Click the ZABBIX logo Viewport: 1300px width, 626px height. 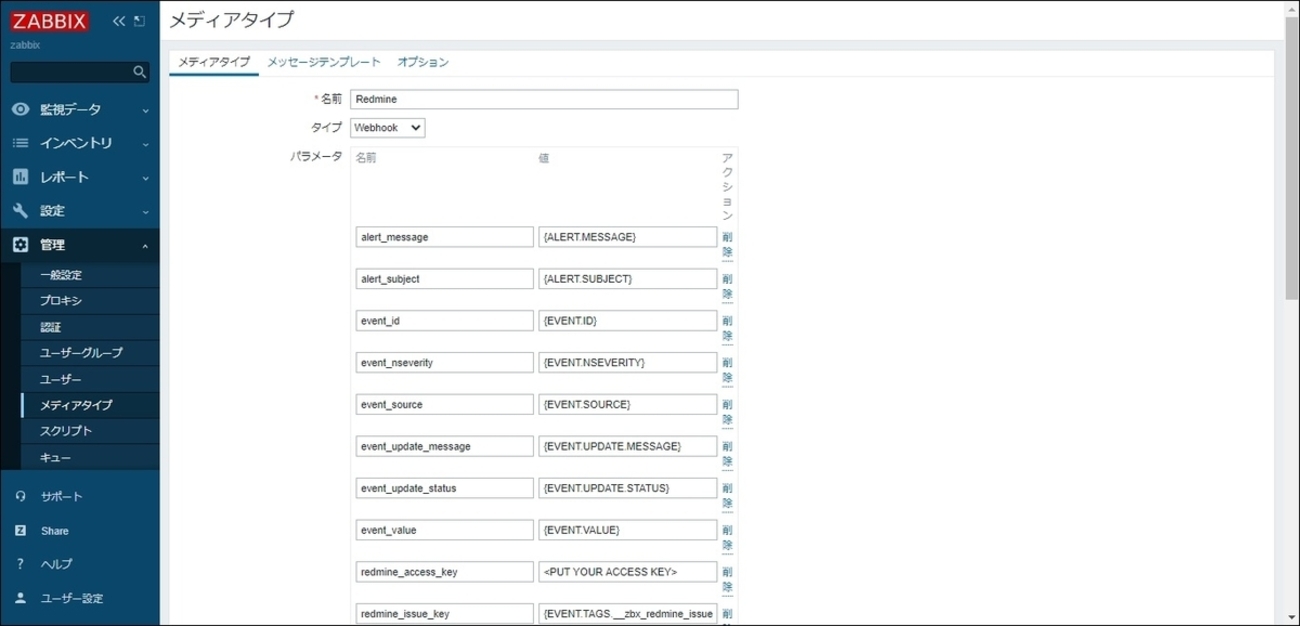click(x=49, y=21)
